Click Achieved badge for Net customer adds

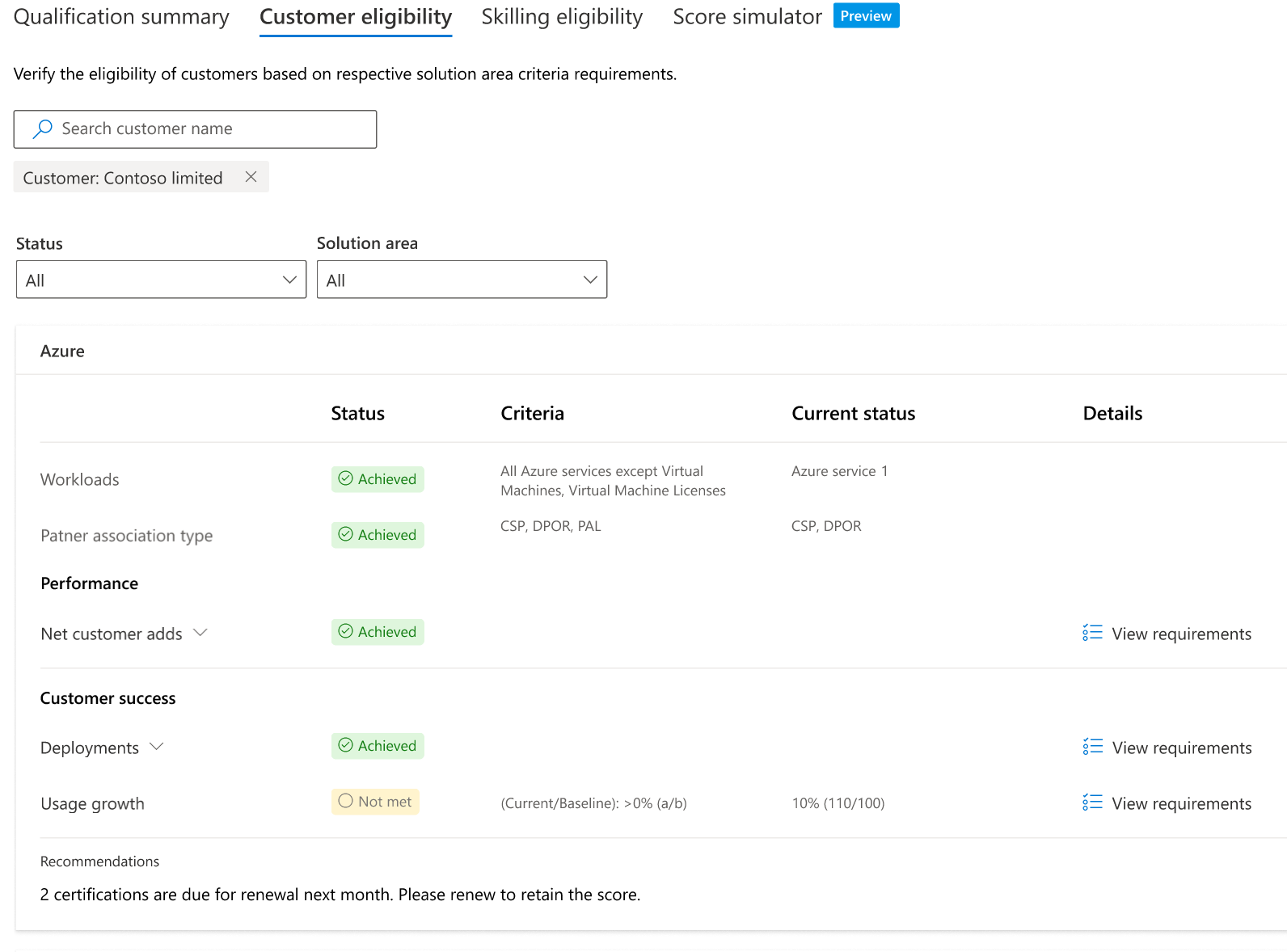378,632
